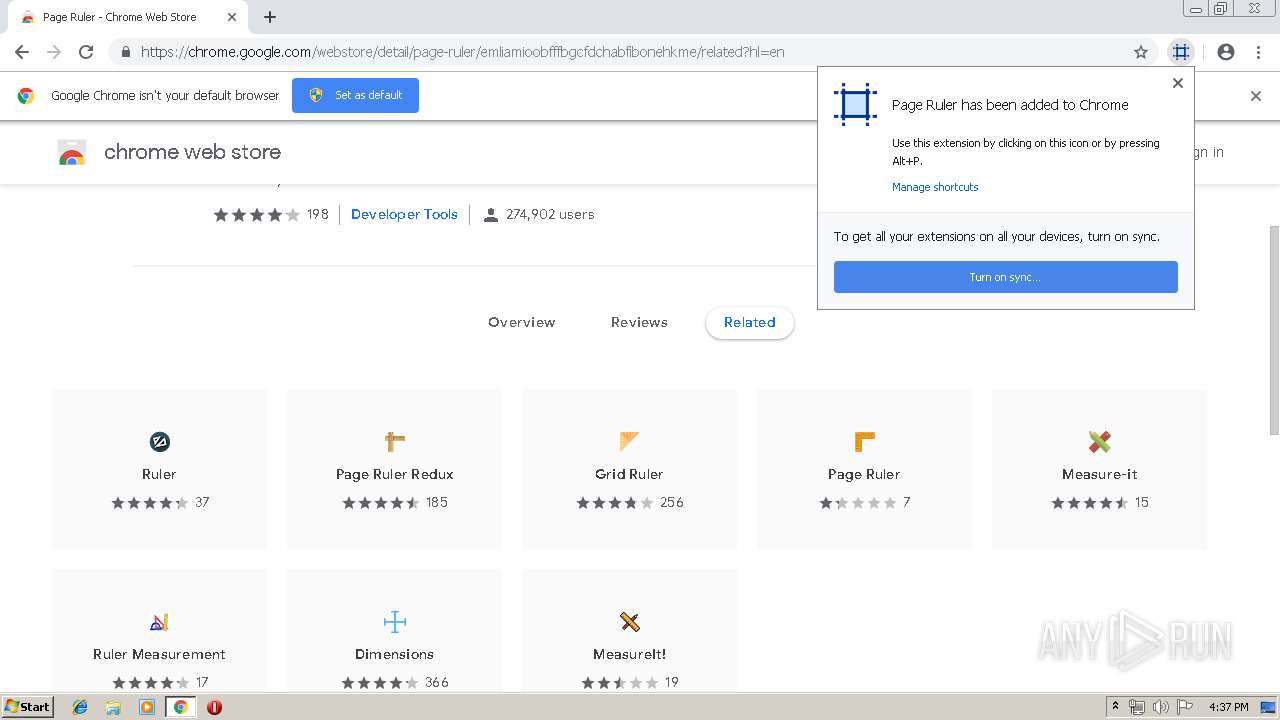View site security padlock info
Screen dimensions: 1280x720
point(126,52)
